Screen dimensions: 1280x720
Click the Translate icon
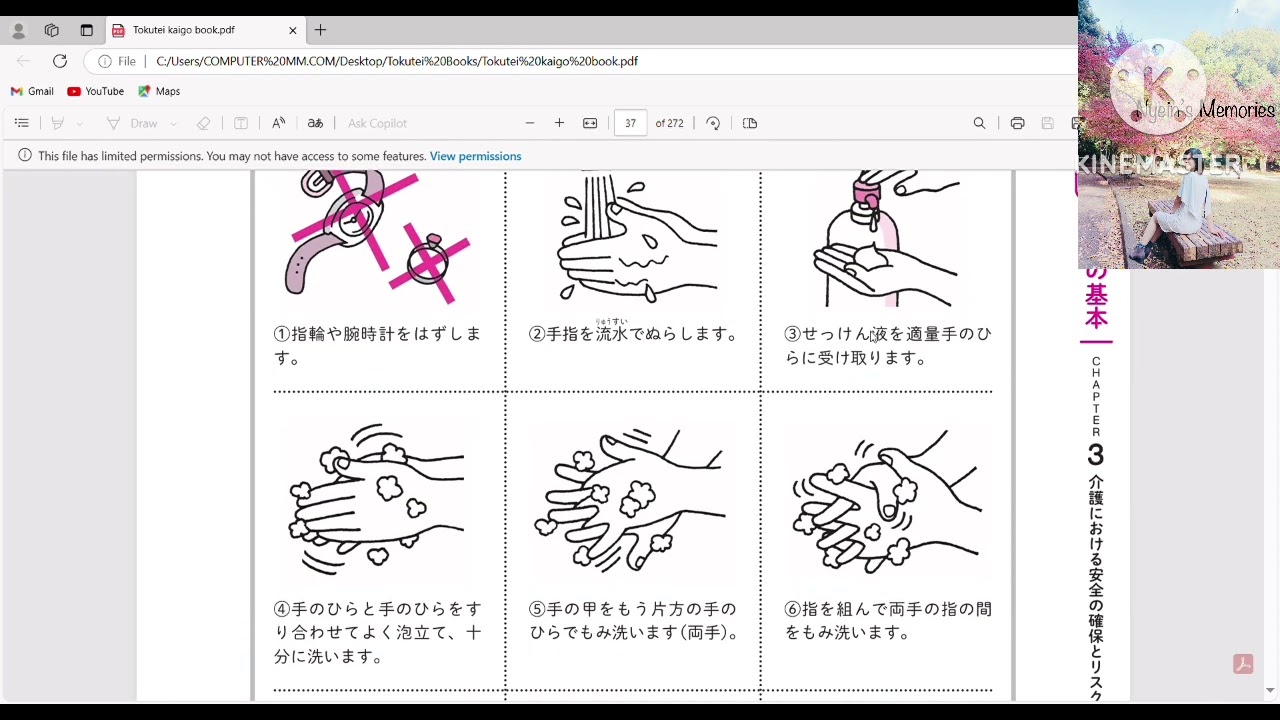(315, 123)
